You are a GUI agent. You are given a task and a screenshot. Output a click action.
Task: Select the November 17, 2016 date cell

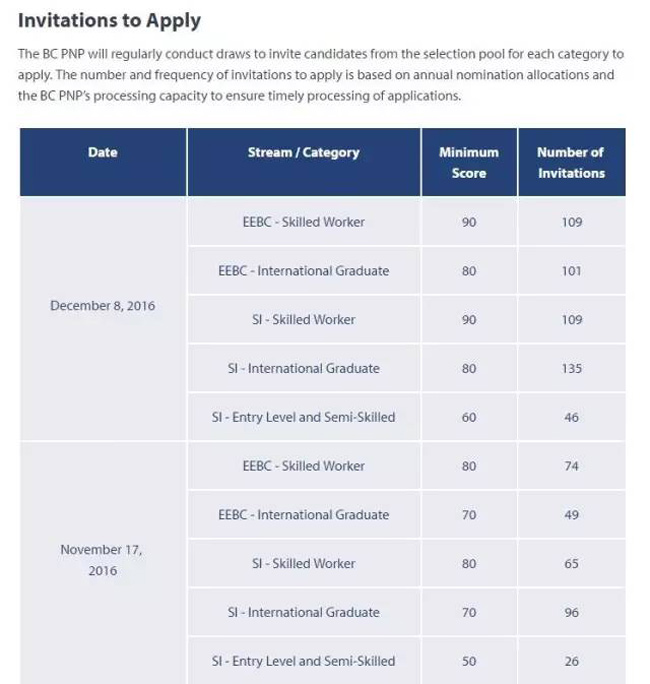coord(103,560)
